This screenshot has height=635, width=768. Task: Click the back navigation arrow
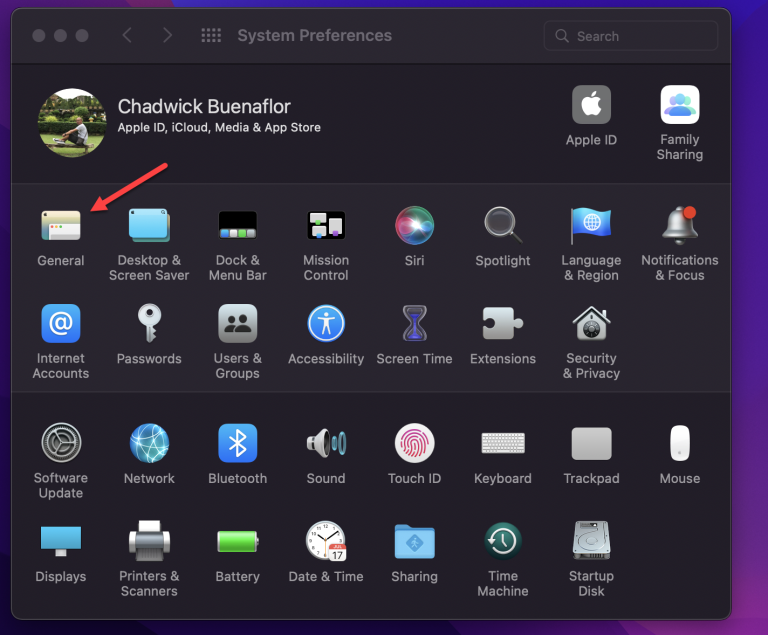pyautogui.click(x=127, y=35)
